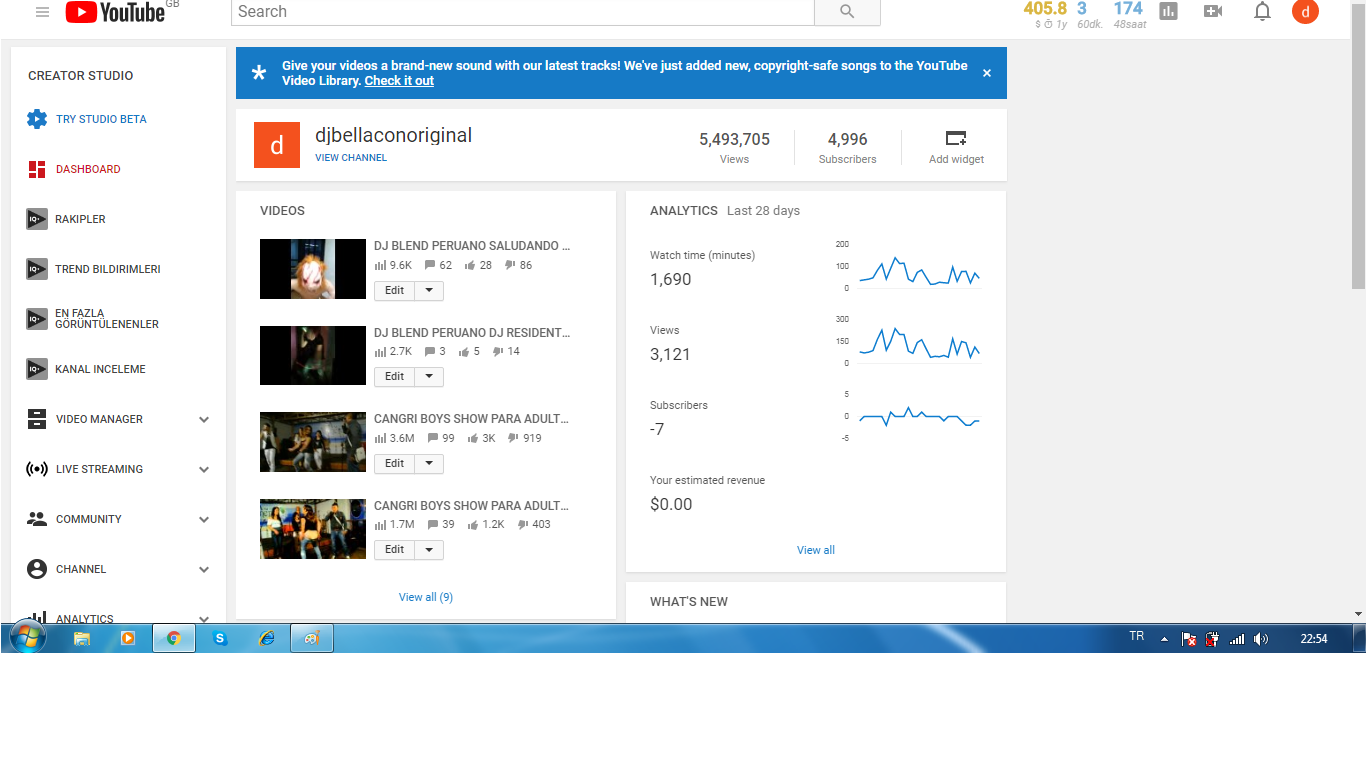Viewport: 1366px width, 768px height.
Task: Select Dashboard in the sidebar
Action: coord(88,169)
